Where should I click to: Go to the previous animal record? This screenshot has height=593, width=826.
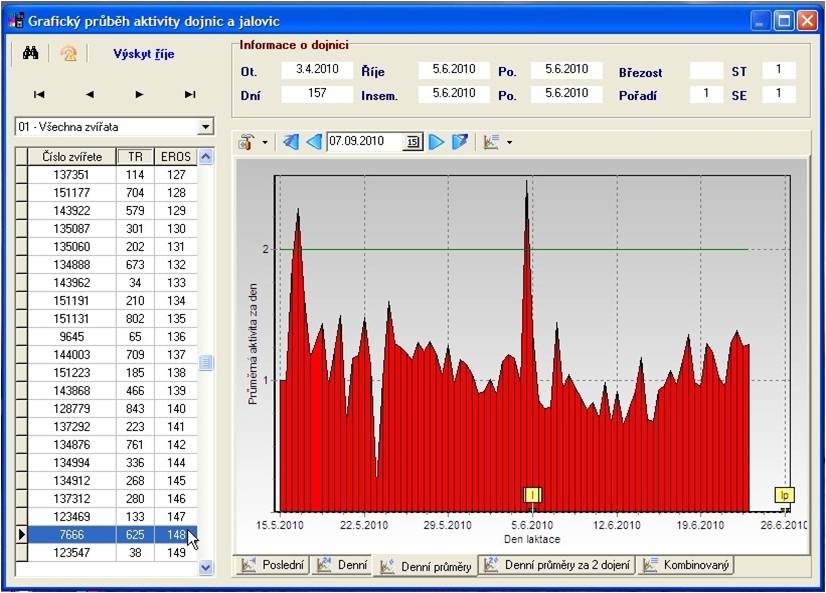(x=90, y=94)
